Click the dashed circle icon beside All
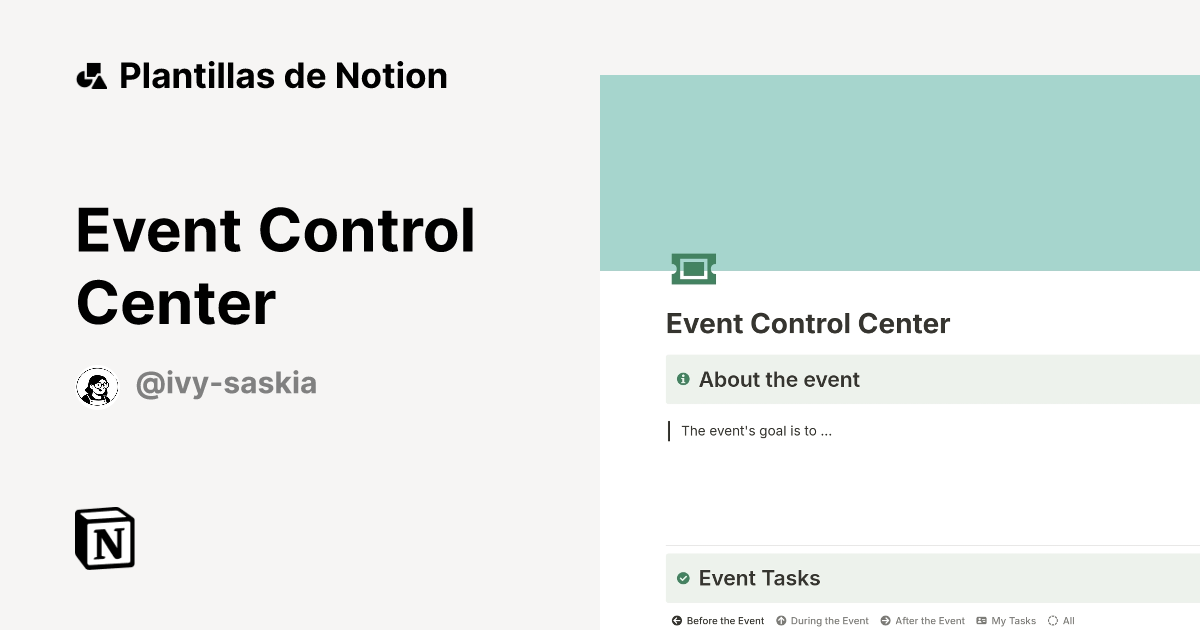1200x630 pixels. click(x=1053, y=621)
